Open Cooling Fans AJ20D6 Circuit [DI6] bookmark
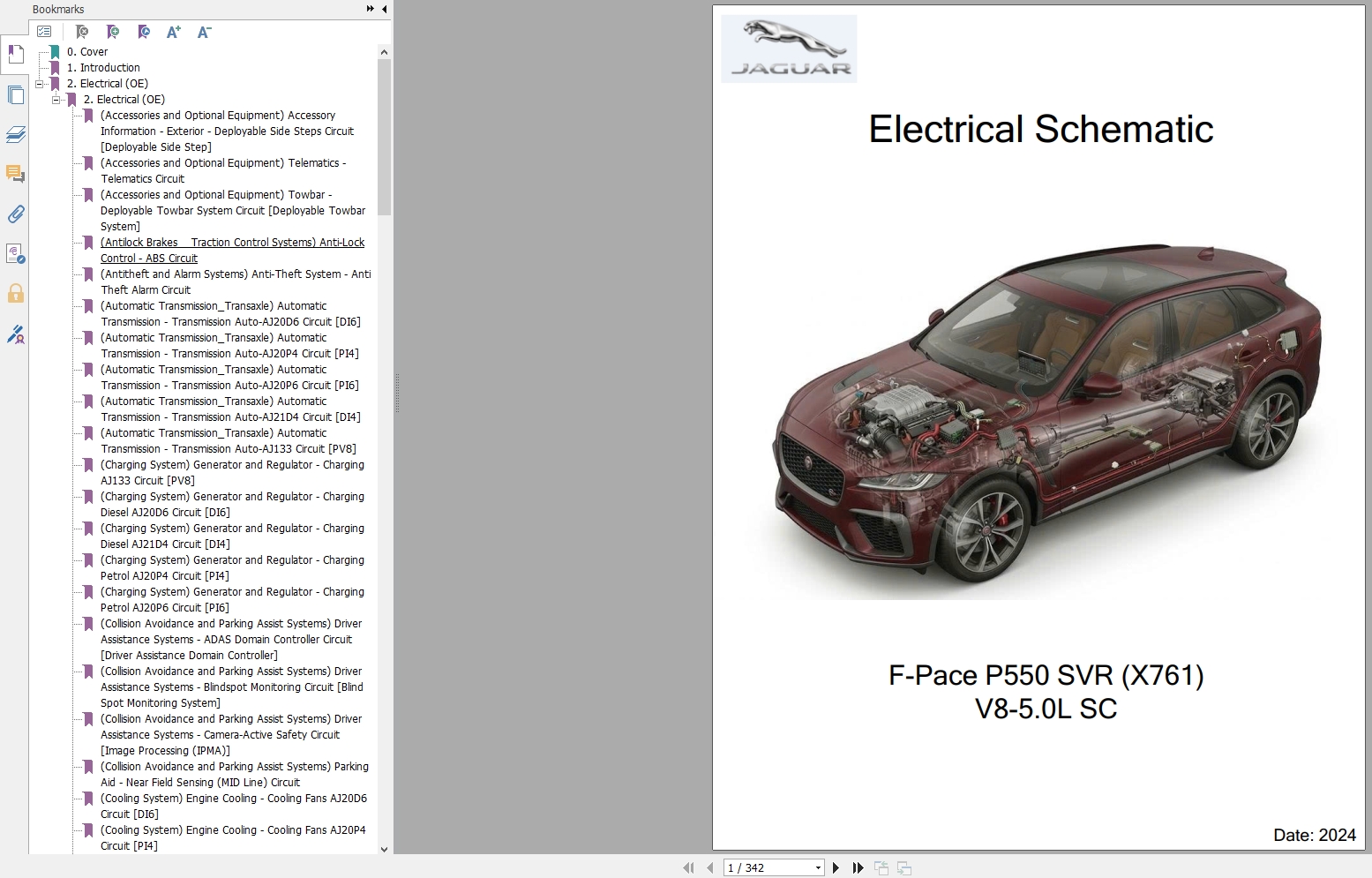 (234, 807)
